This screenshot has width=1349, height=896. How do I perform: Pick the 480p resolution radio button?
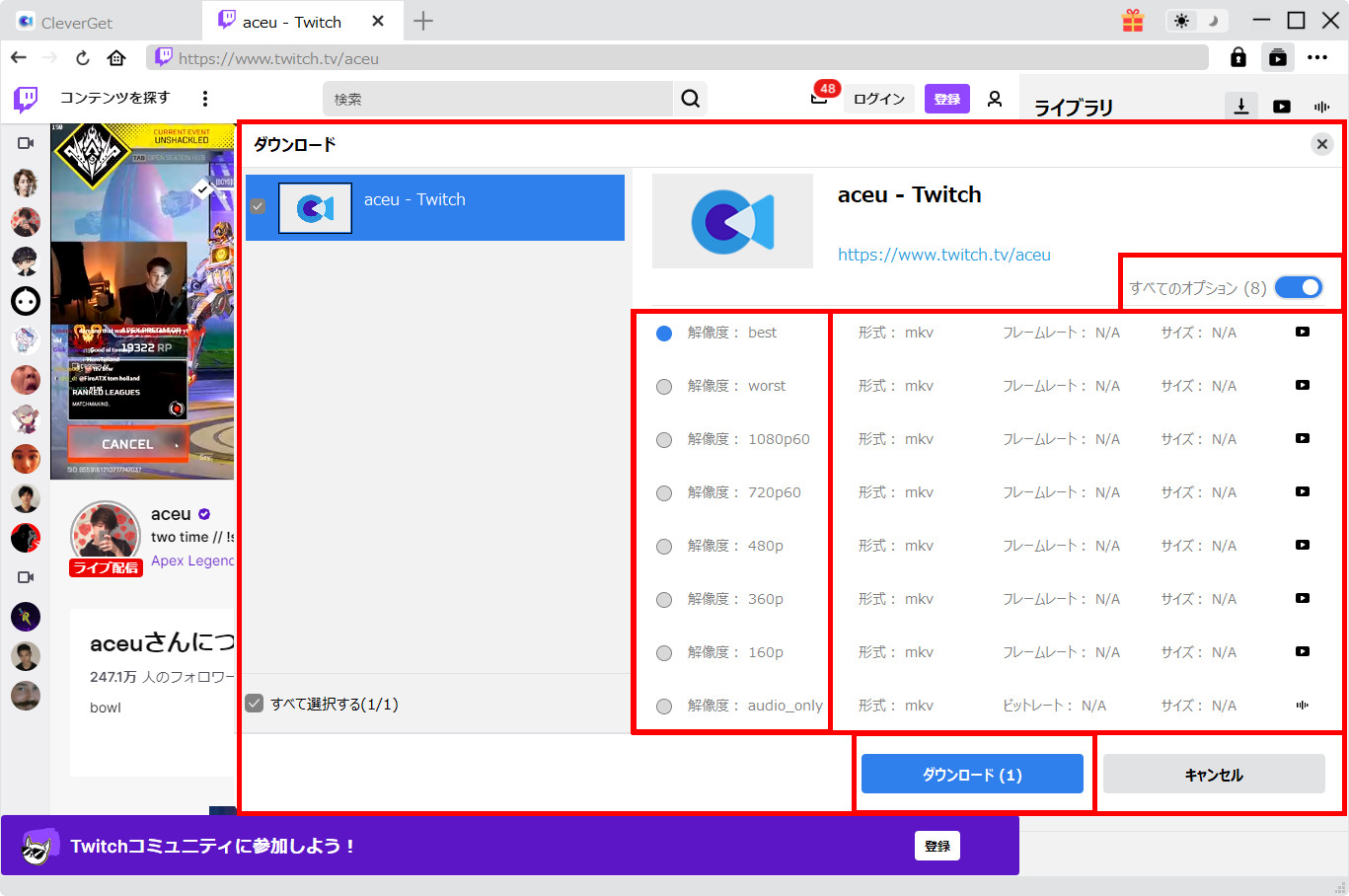click(664, 547)
